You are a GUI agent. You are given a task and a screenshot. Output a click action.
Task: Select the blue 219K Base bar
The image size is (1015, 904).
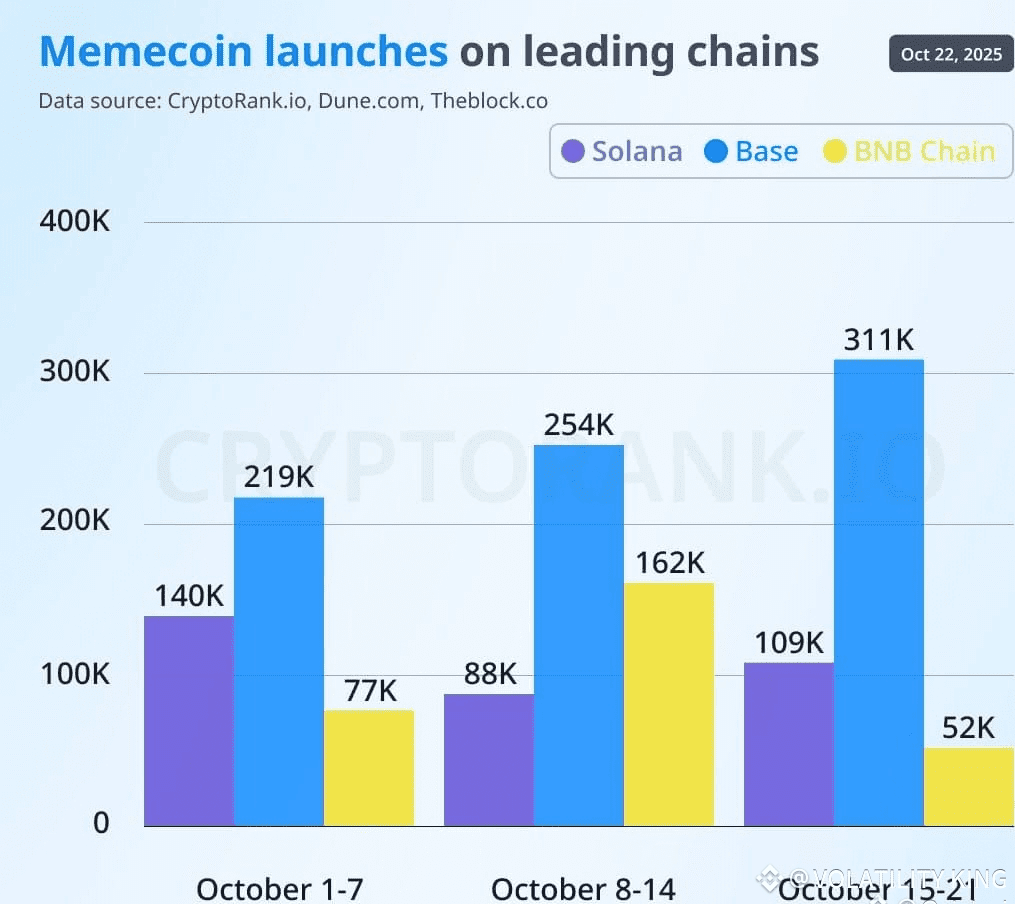pyautogui.click(x=279, y=661)
